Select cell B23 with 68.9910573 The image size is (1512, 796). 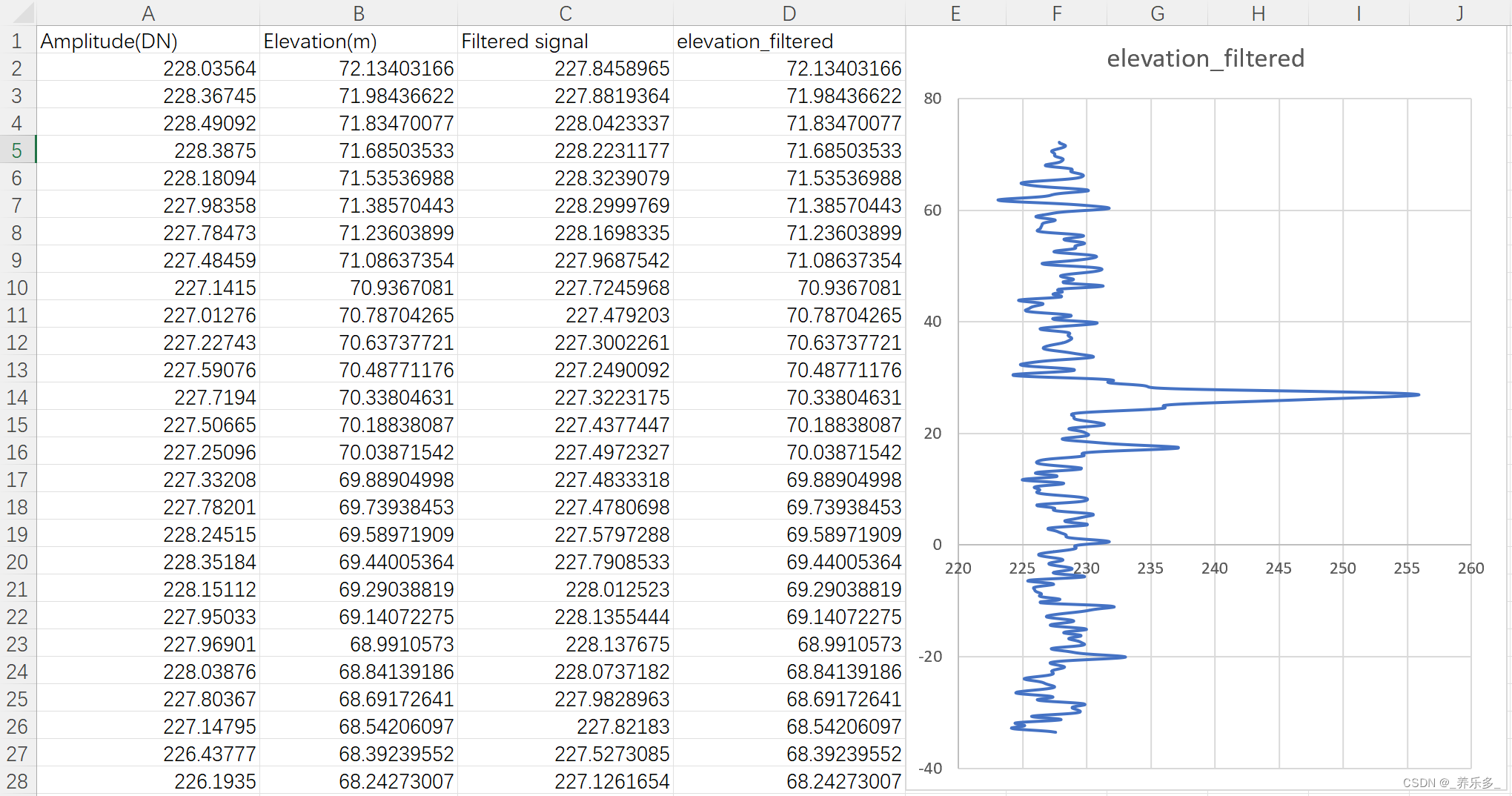(x=359, y=644)
